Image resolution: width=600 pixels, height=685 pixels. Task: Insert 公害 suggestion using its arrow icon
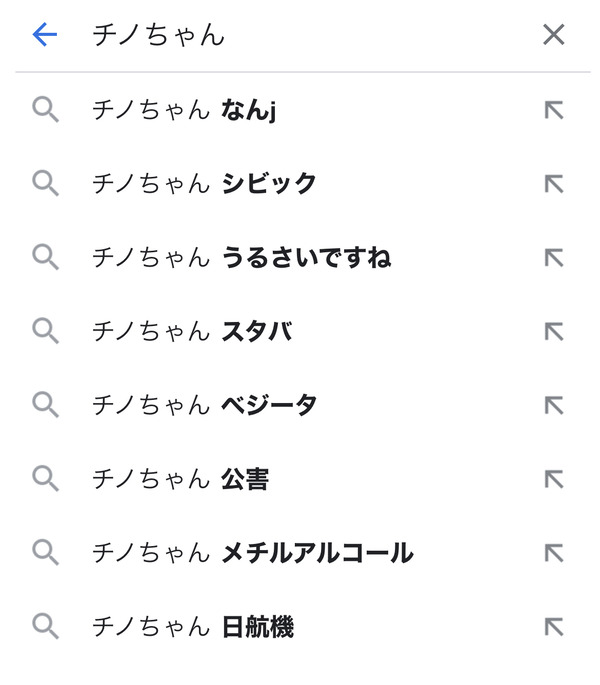[x=554, y=479]
